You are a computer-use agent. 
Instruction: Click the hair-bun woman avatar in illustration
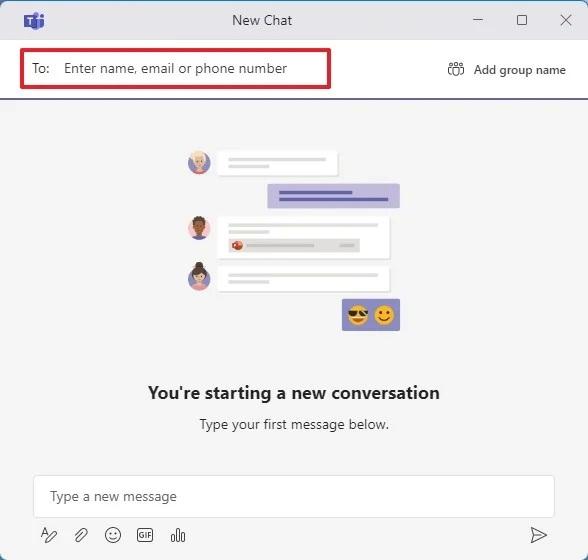coord(199,277)
